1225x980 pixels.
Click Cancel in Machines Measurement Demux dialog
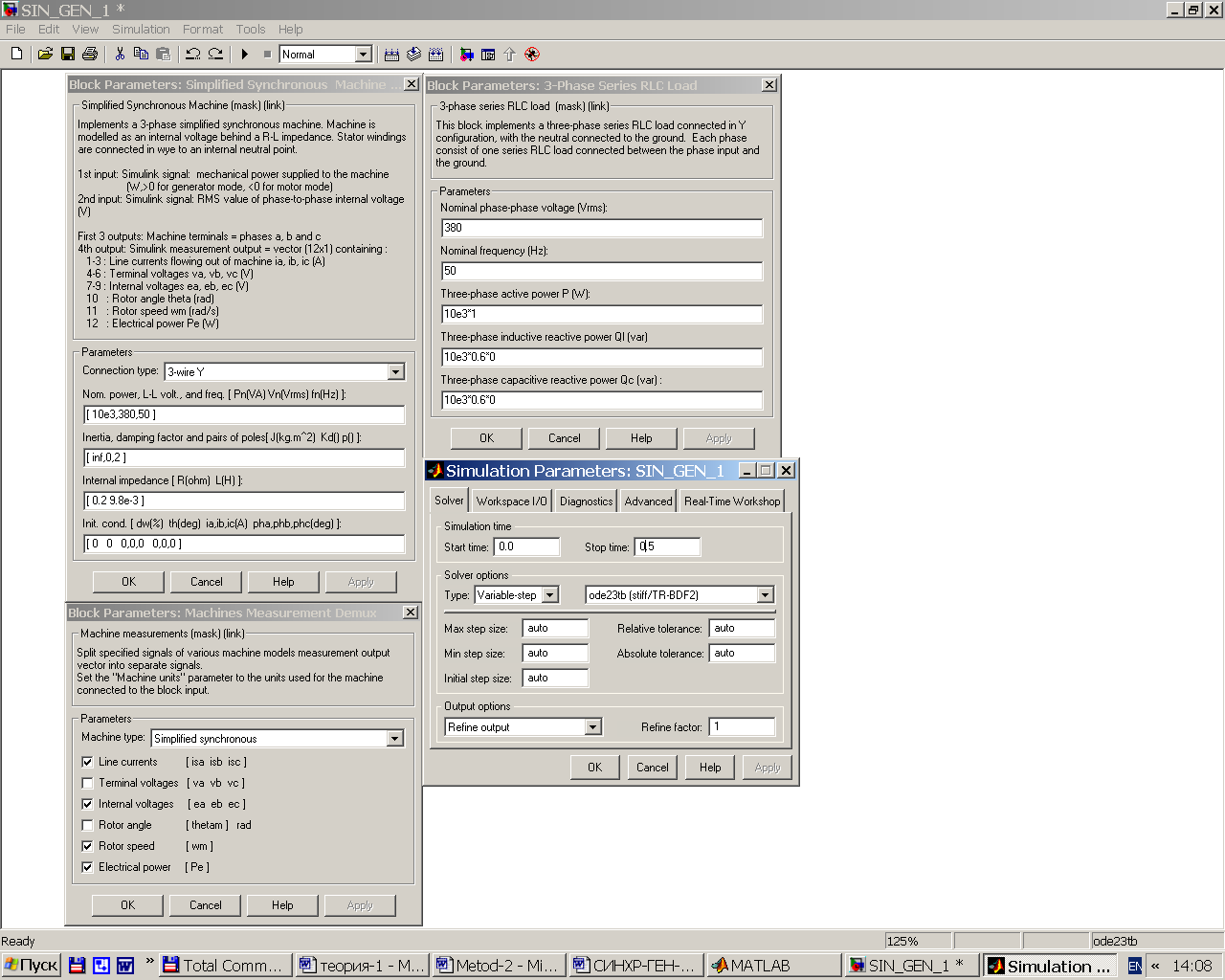pyautogui.click(x=205, y=905)
